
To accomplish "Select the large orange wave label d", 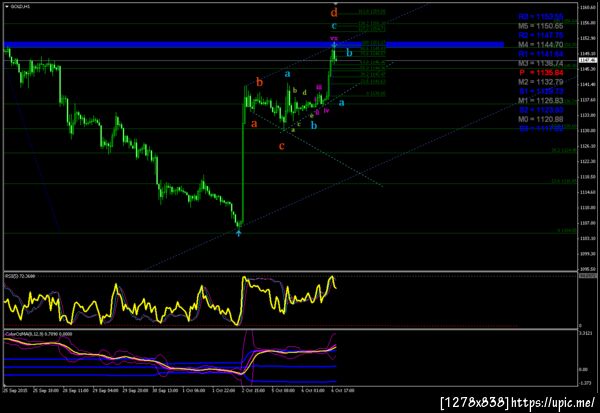I will [x=334, y=13].
